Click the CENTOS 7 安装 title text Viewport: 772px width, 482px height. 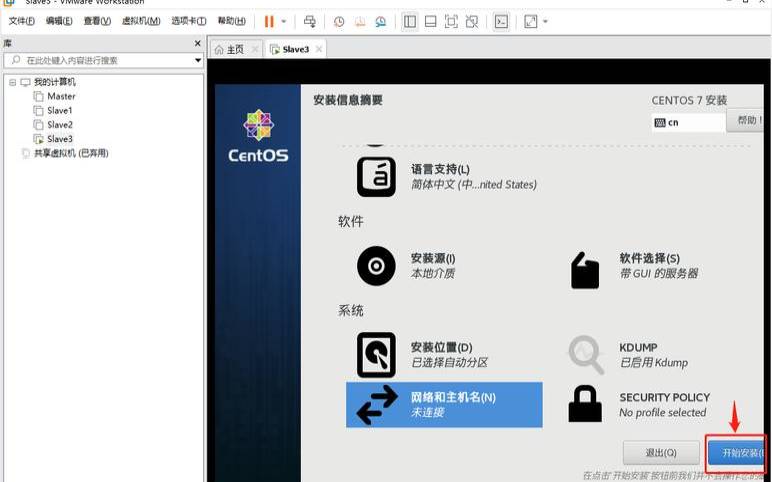coord(689,100)
